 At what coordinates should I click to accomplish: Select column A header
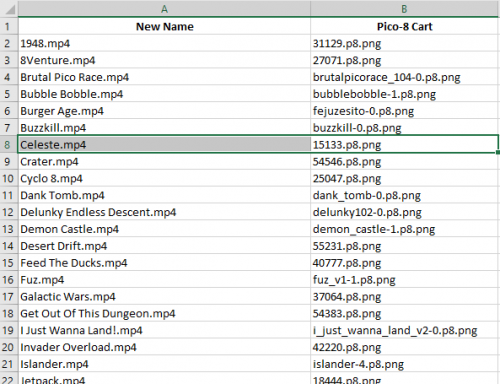(x=164, y=9)
